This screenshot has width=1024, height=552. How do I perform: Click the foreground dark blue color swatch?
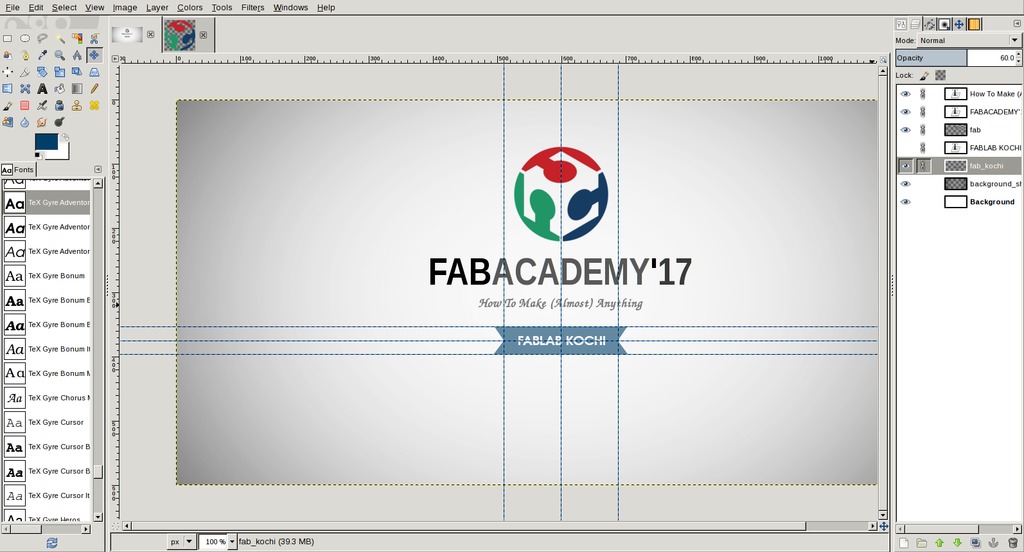point(46,143)
